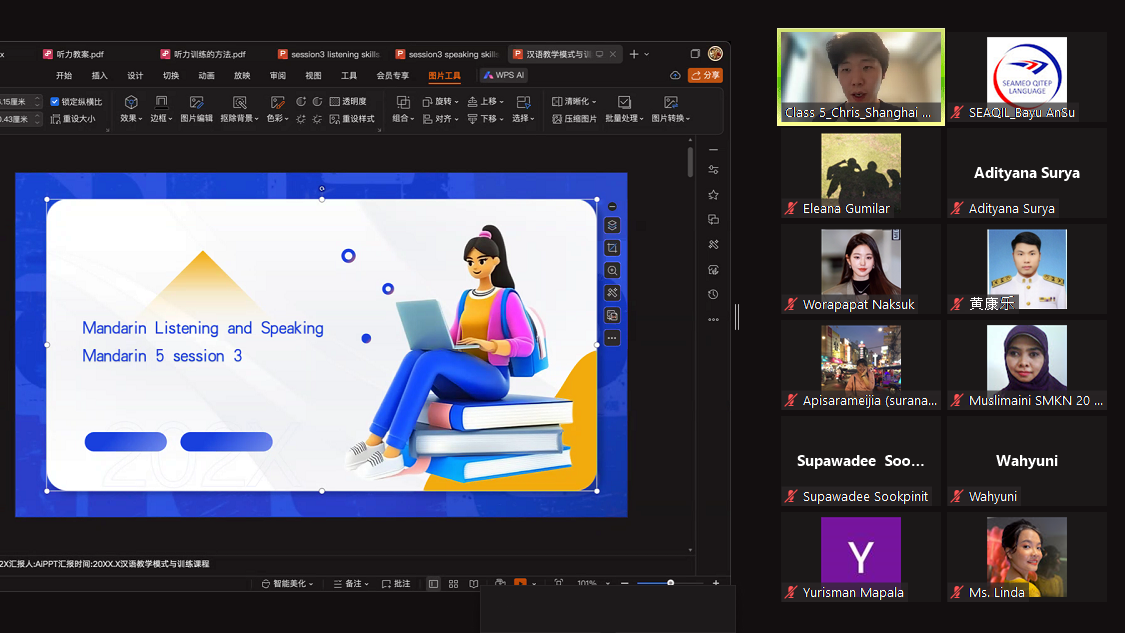
Task: Adjust the zoom slider in status bar
Action: point(670,583)
